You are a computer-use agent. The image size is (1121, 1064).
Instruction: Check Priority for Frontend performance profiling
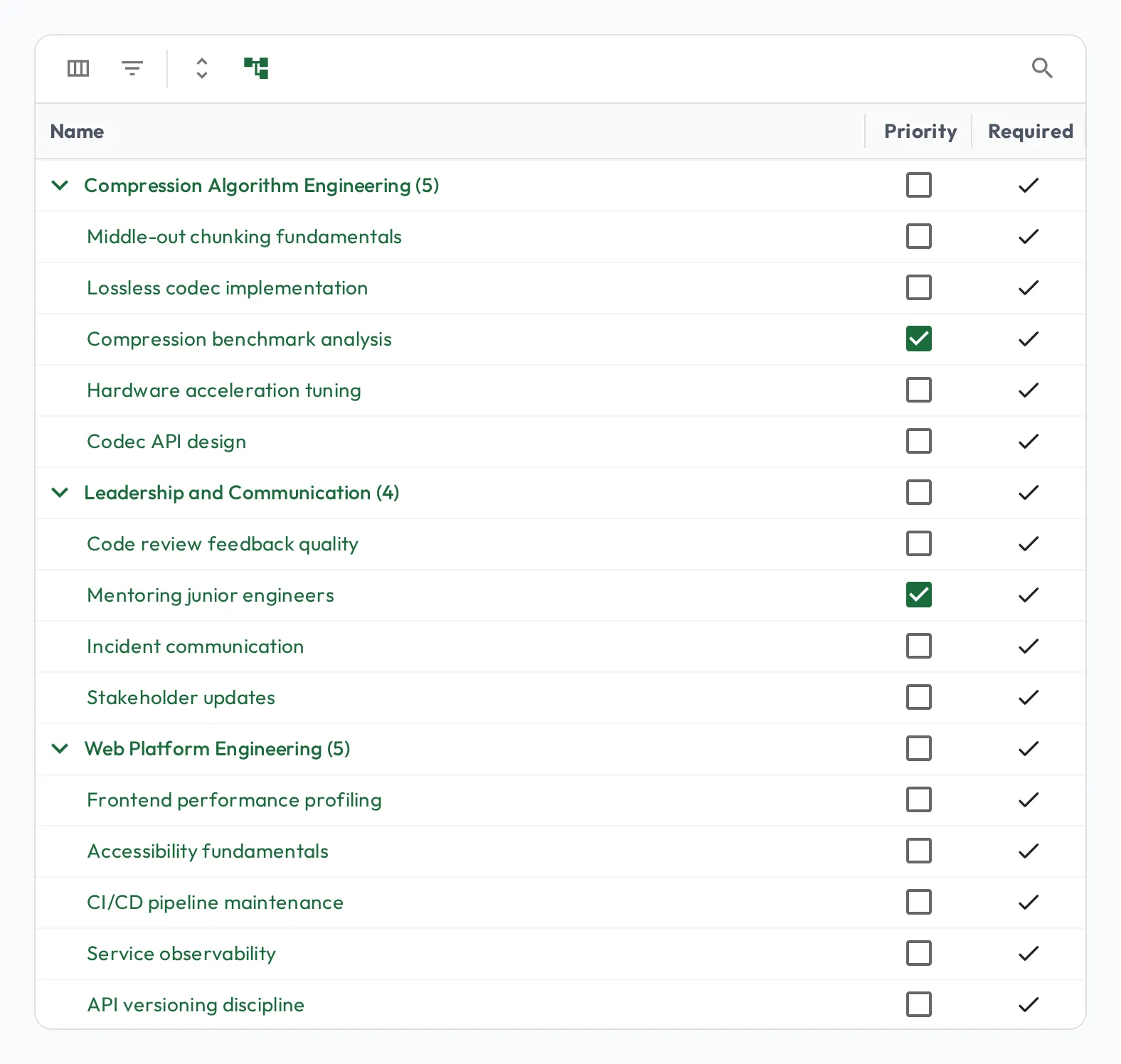[919, 800]
